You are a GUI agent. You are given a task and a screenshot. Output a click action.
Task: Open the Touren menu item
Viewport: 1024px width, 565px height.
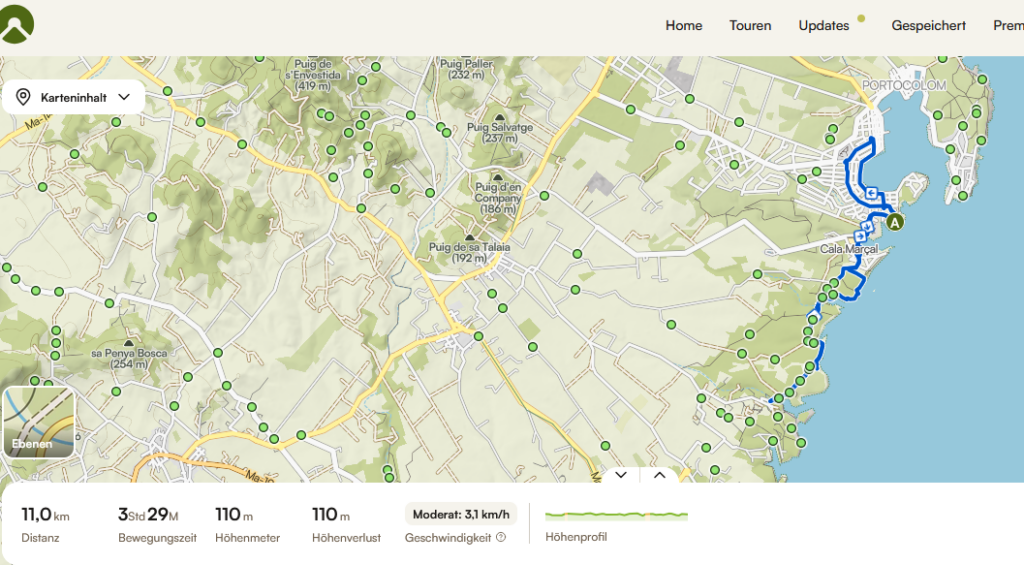[750, 26]
